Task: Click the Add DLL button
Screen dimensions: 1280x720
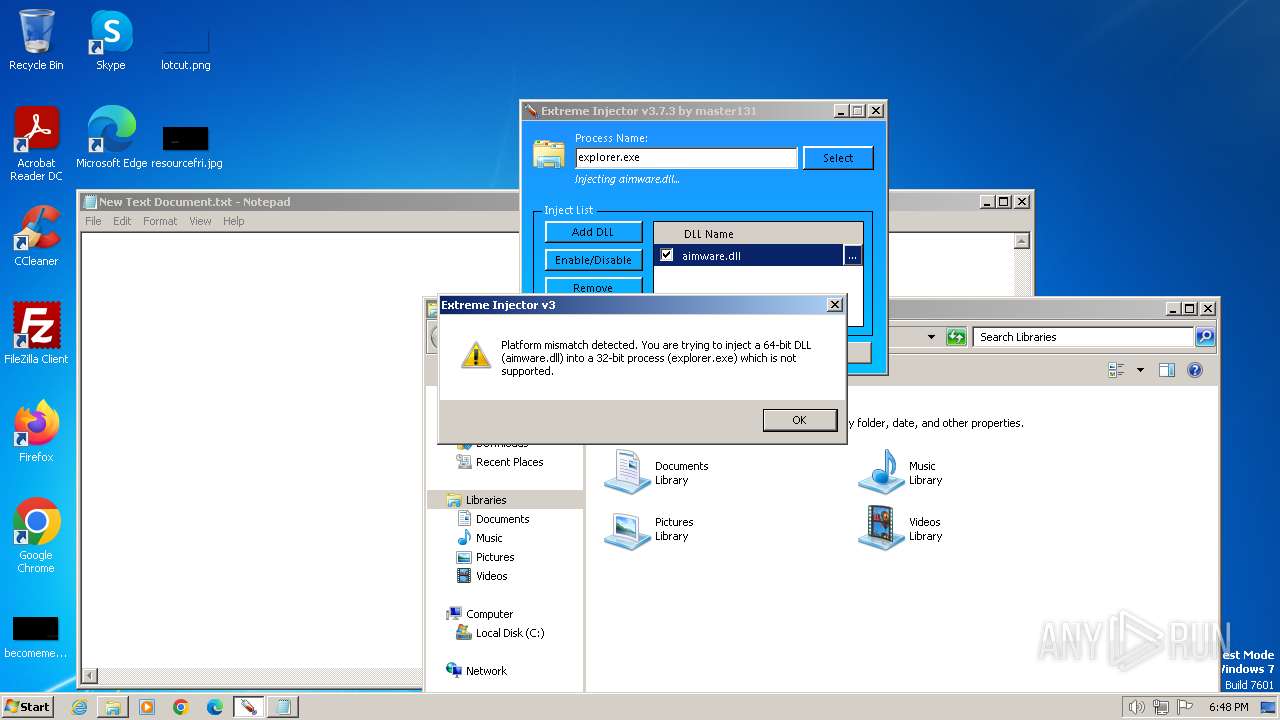Action: coord(593,232)
